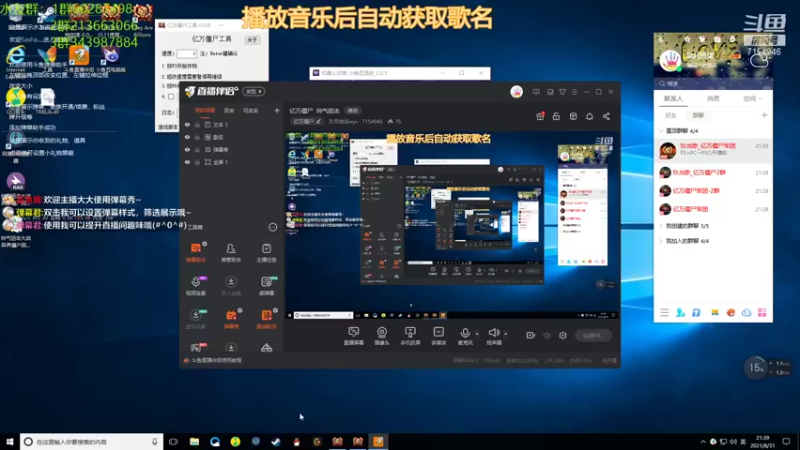Image resolution: width=800 pixels, height=450 pixels.
Task: Toggle preview eye icon in bottom bar
Action: (546, 335)
